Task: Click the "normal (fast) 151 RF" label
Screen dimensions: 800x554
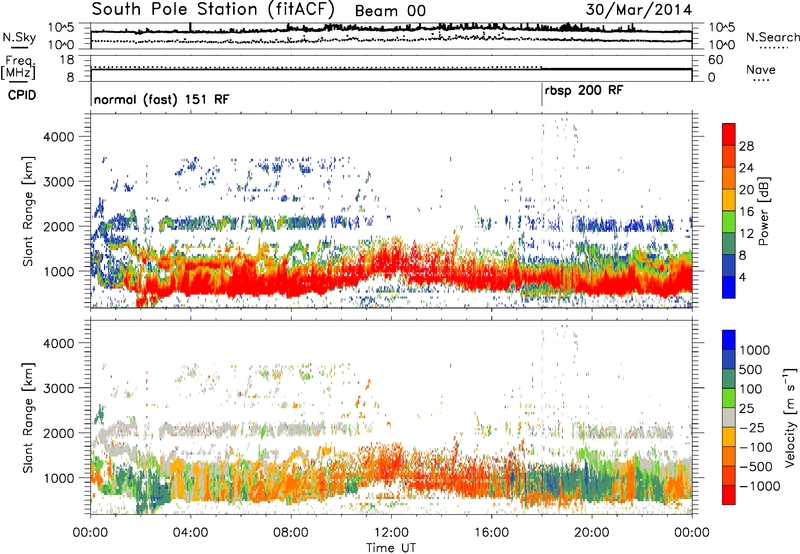Action: [x=162, y=99]
